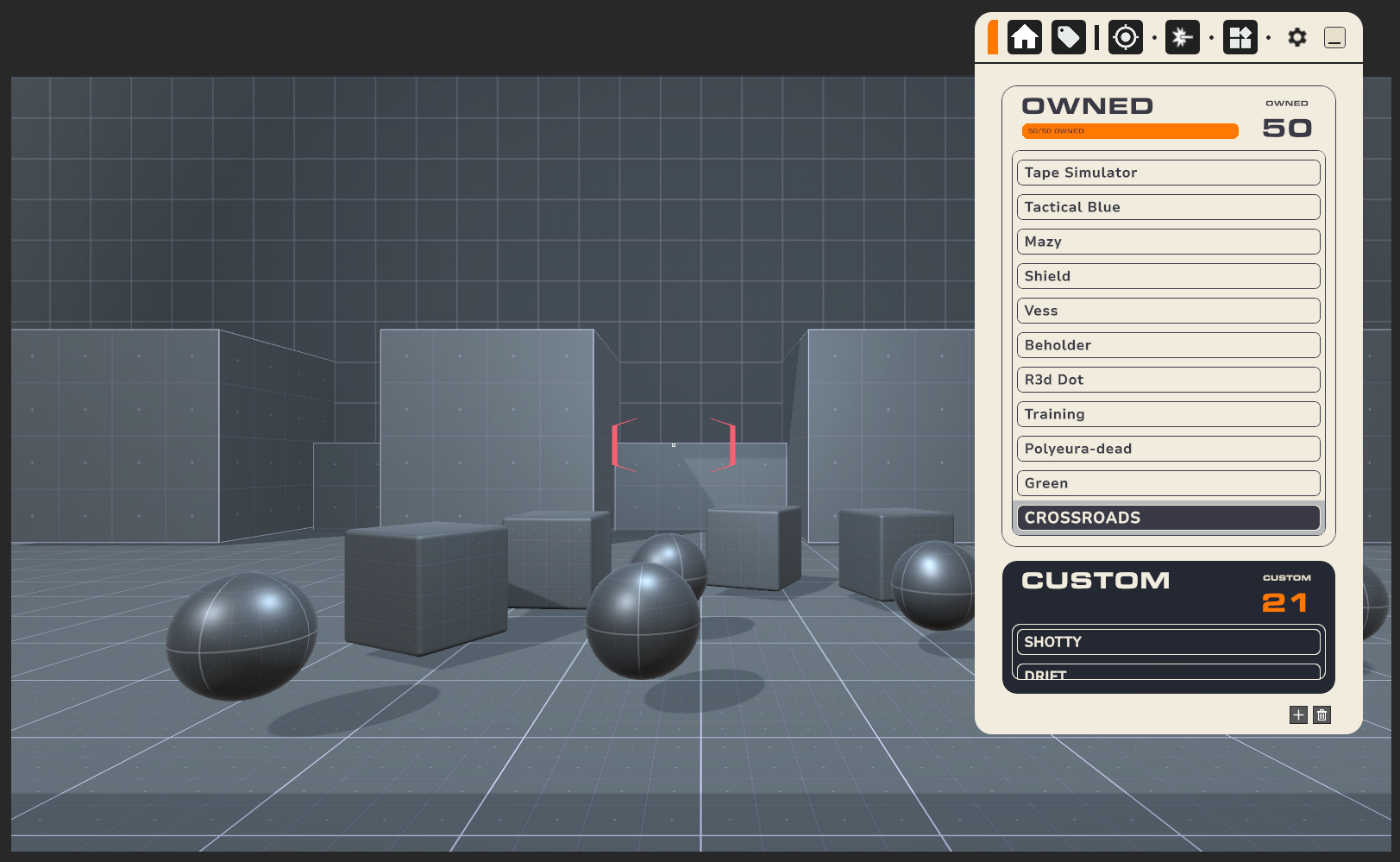Click the orange 50/50 owned progress bar

point(1130,131)
